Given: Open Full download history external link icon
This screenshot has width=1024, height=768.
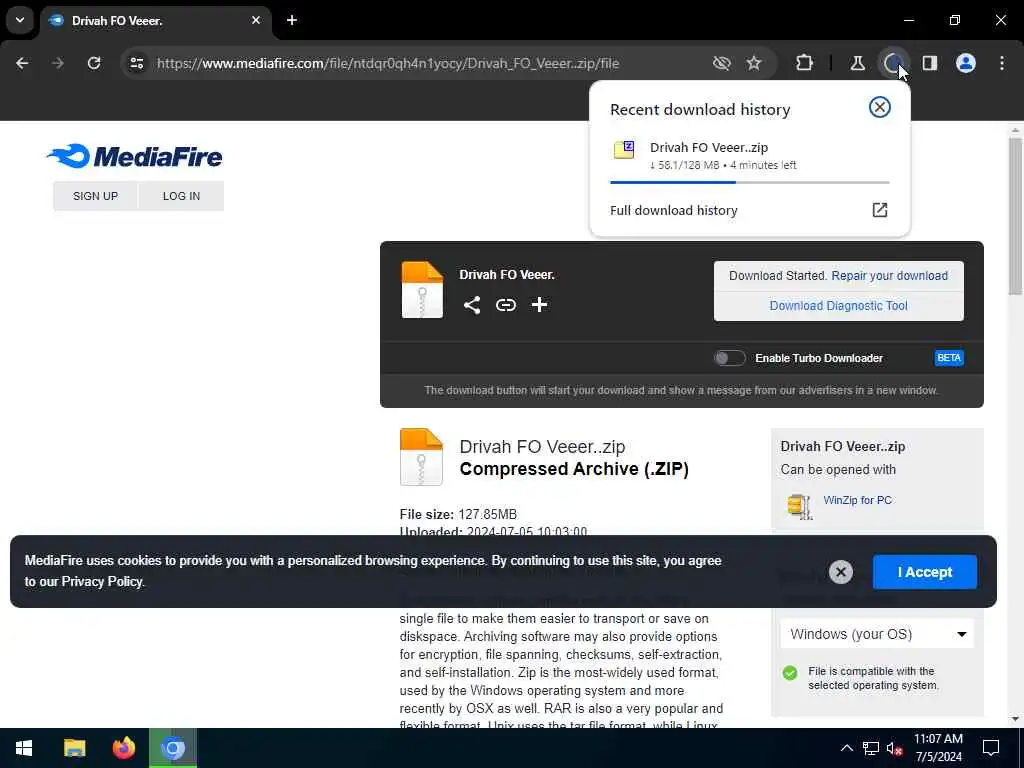Looking at the screenshot, I should pos(880,210).
